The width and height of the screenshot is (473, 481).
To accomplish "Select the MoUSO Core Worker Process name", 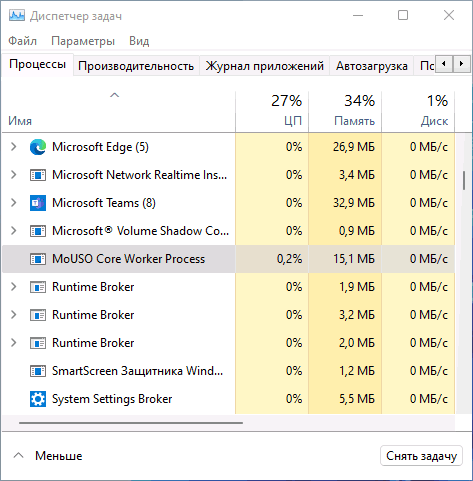I will point(128,259).
